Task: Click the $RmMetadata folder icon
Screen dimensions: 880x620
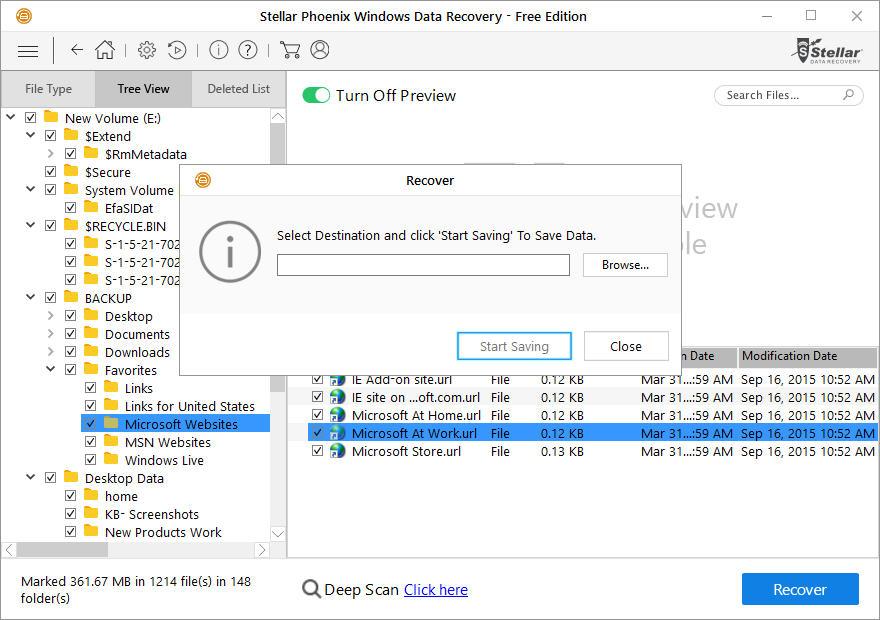Action: coord(91,153)
